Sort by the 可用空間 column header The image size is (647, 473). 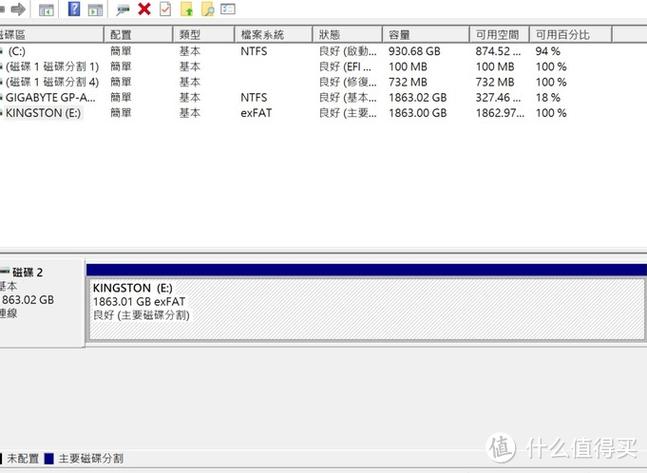click(x=499, y=35)
